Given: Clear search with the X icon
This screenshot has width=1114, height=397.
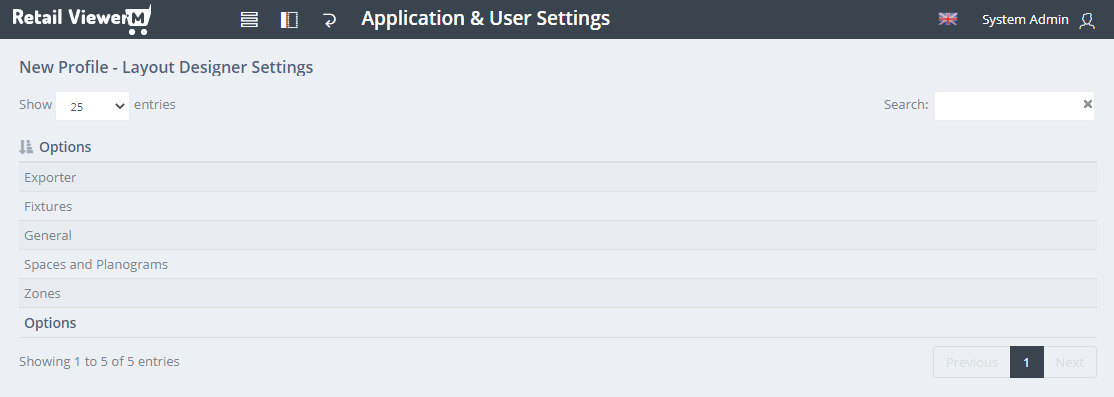Looking at the screenshot, I should 1087,104.
